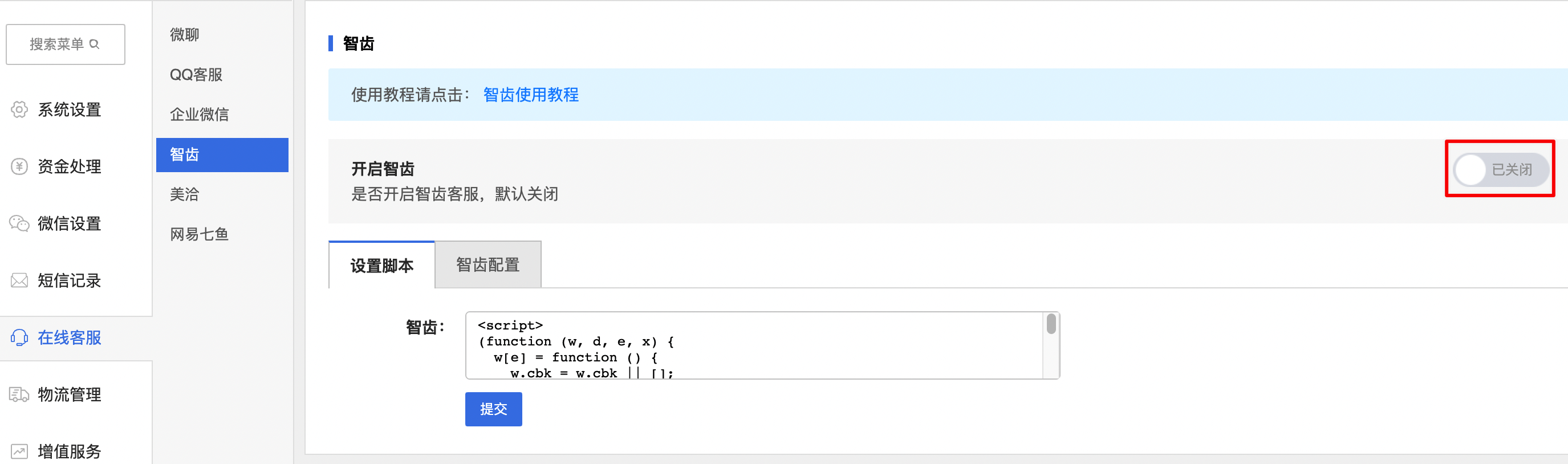Open 微信设置 via its WeChat icon
Viewport: 1568px width, 464px height.
(18, 223)
